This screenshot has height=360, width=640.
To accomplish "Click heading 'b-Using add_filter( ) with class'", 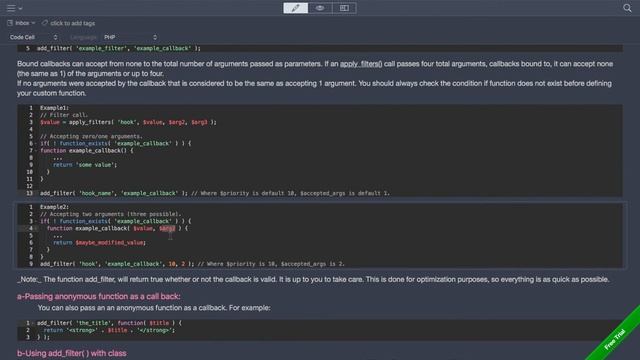I will pos(71,353).
